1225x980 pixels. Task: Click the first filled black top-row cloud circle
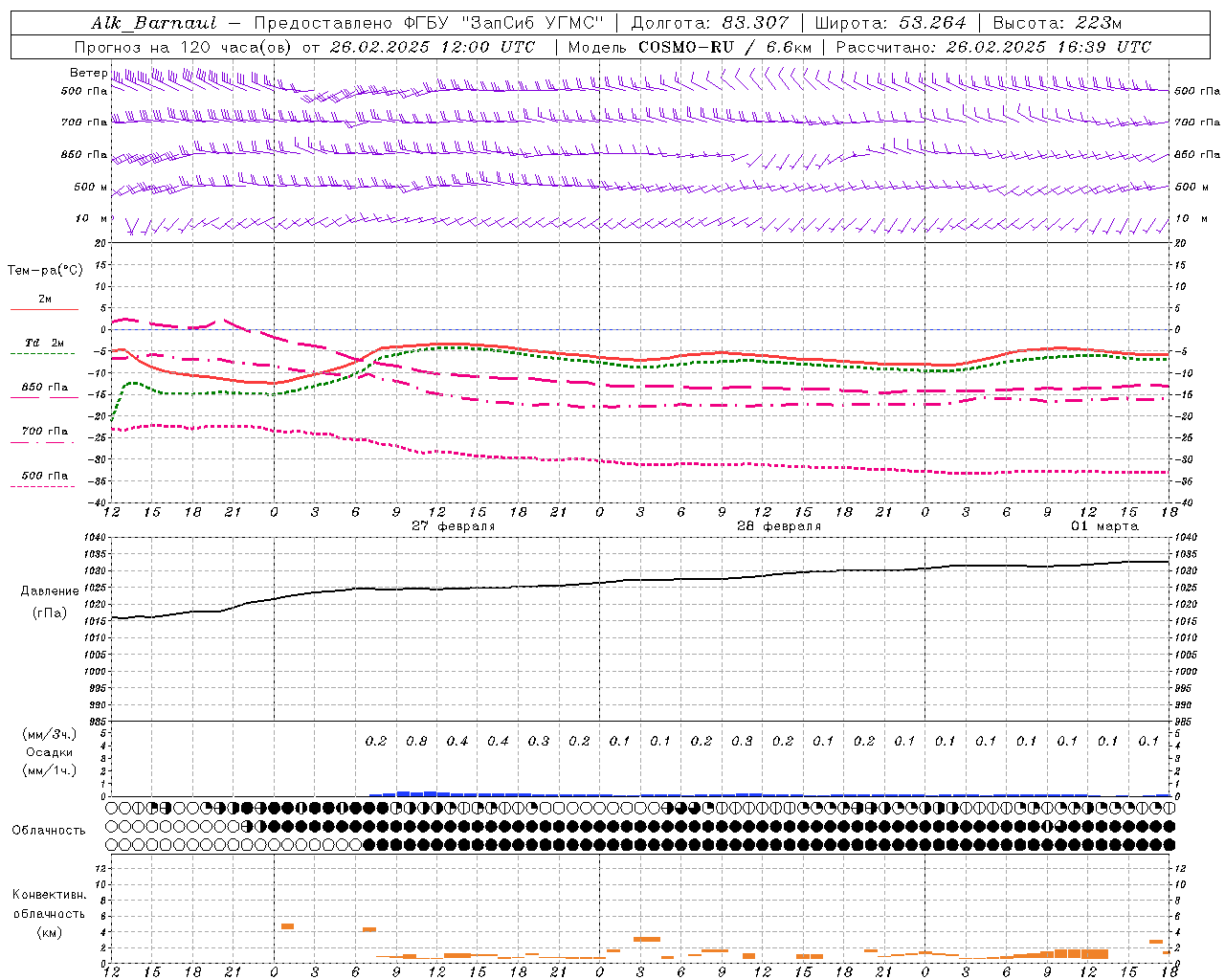click(249, 807)
